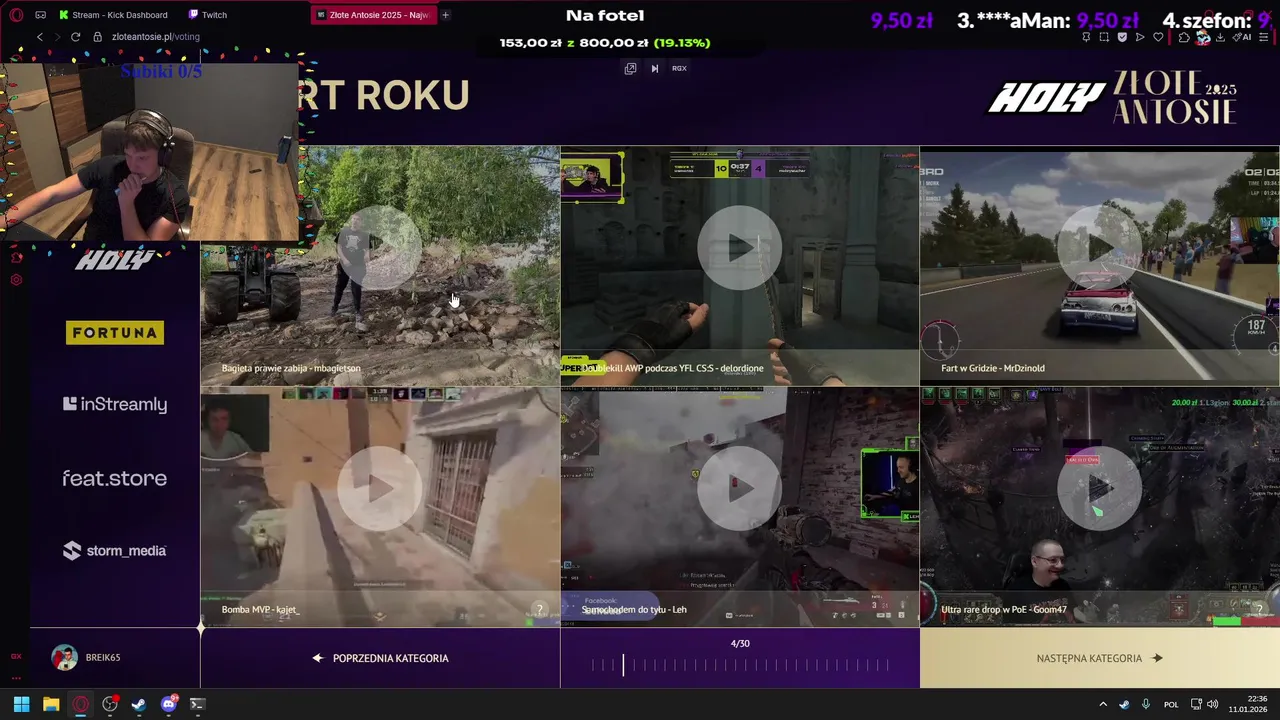Click the feat.store sponsor logo
This screenshot has height=720, width=1280.
pyautogui.click(x=115, y=478)
